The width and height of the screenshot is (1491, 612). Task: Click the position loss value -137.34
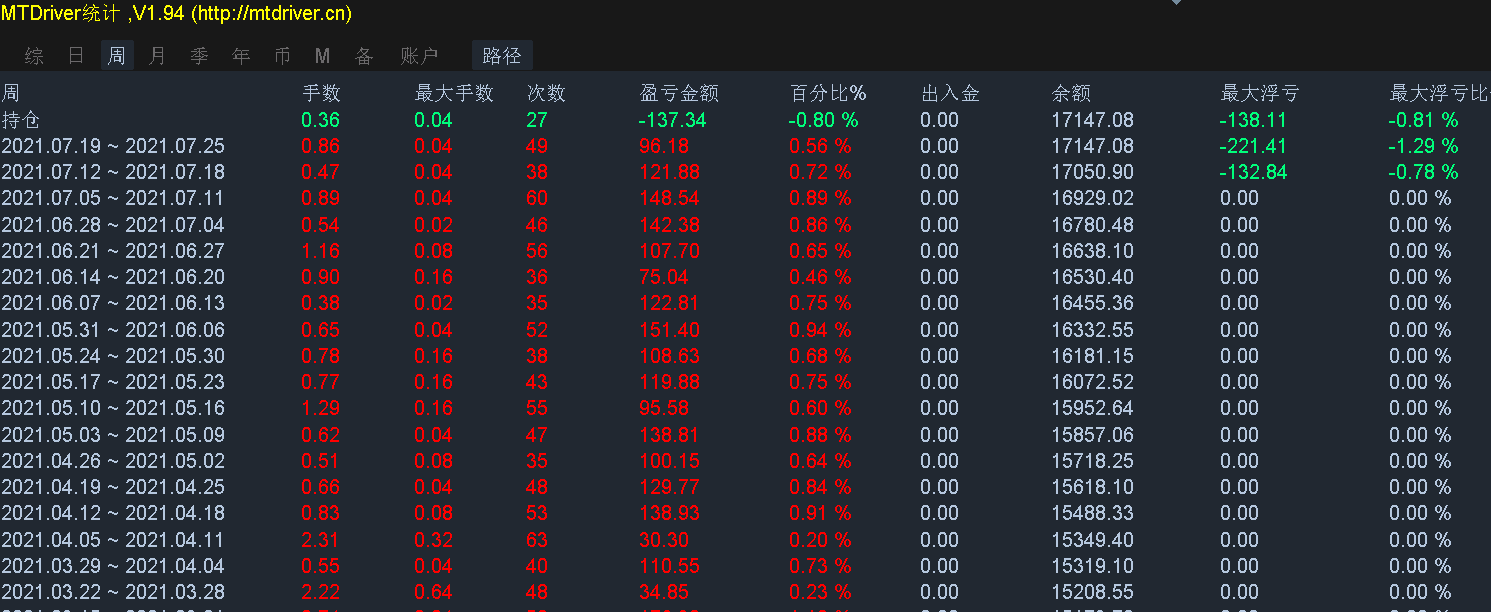(x=673, y=120)
